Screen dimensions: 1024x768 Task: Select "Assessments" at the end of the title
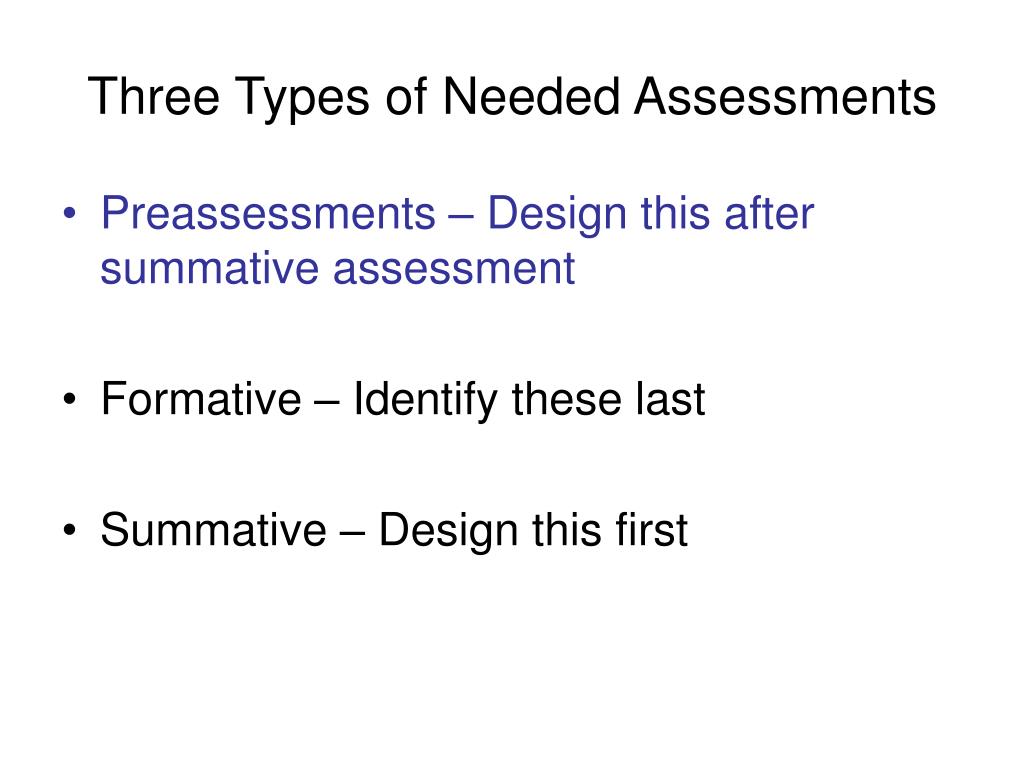tap(784, 97)
